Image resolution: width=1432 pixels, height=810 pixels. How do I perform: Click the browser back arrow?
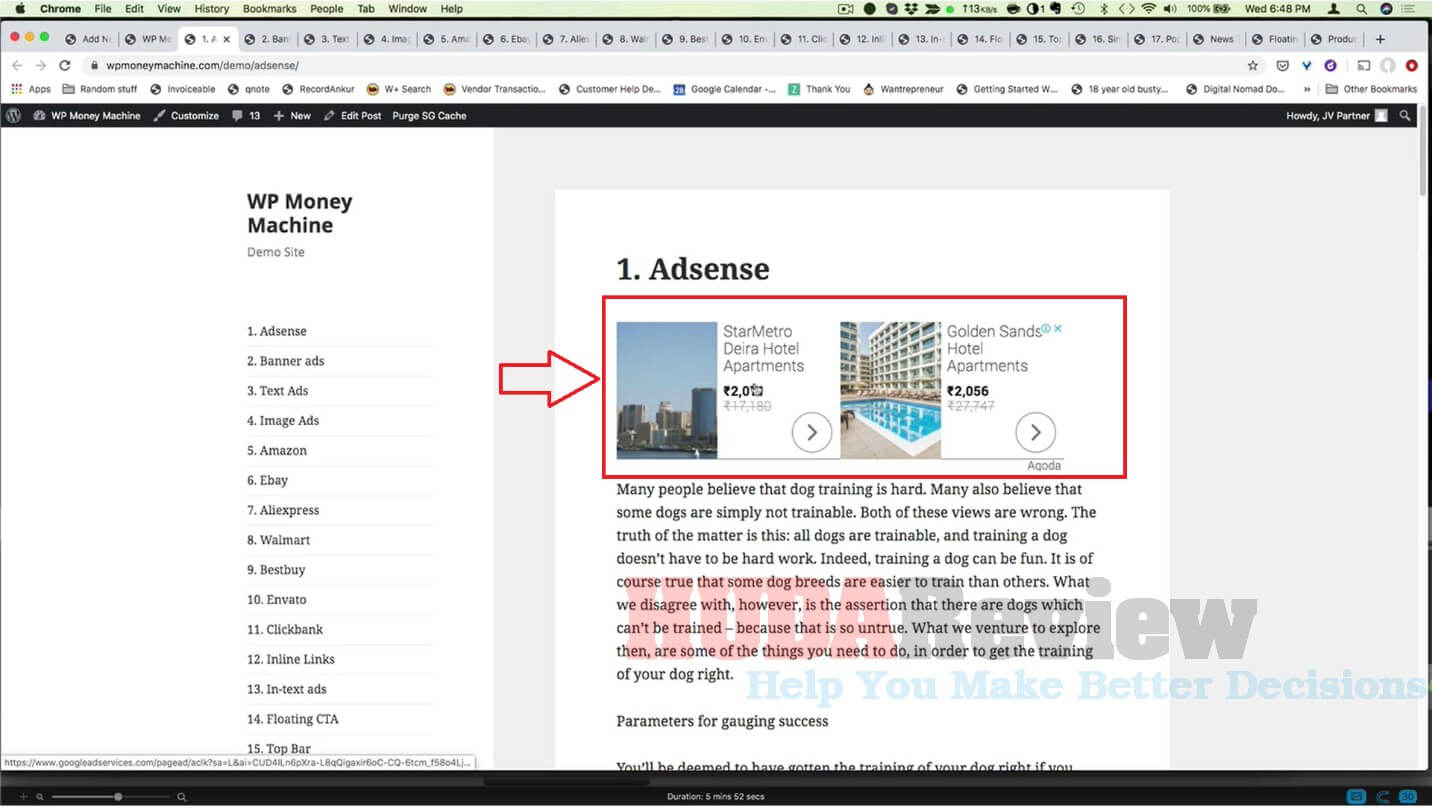tap(16, 65)
